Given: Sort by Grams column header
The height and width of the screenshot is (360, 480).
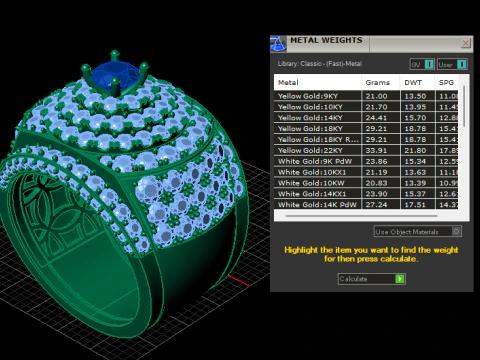Looking at the screenshot, I should coord(381,82).
